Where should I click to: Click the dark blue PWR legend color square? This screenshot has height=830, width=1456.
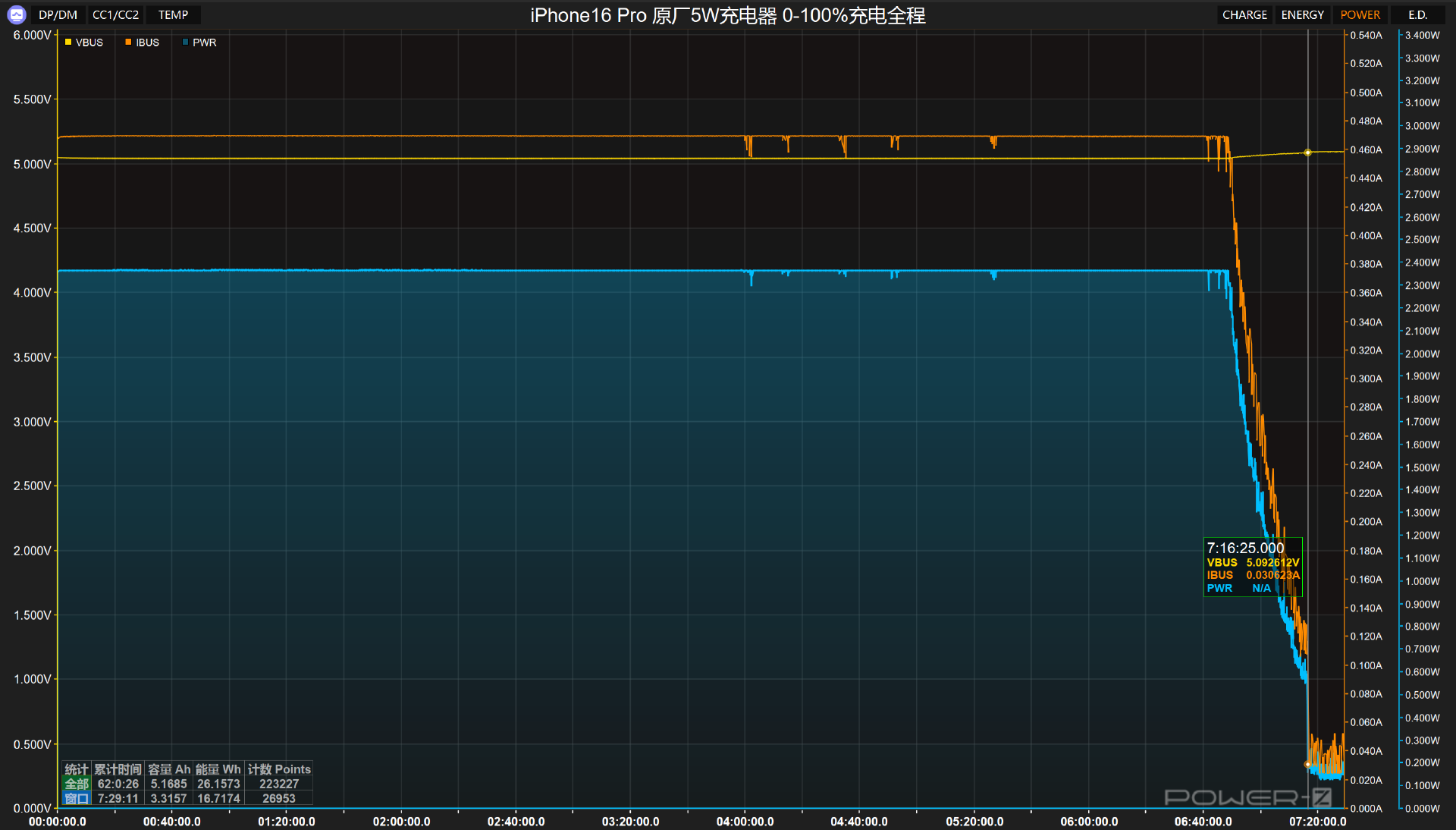click(185, 42)
